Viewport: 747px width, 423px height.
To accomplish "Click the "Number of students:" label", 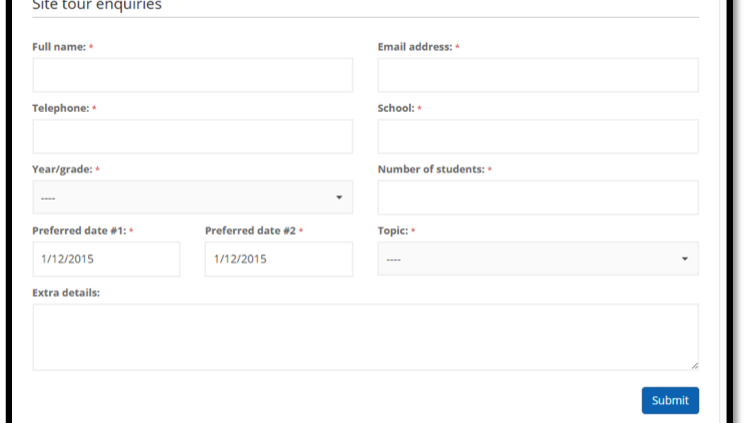I will (431, 169).
